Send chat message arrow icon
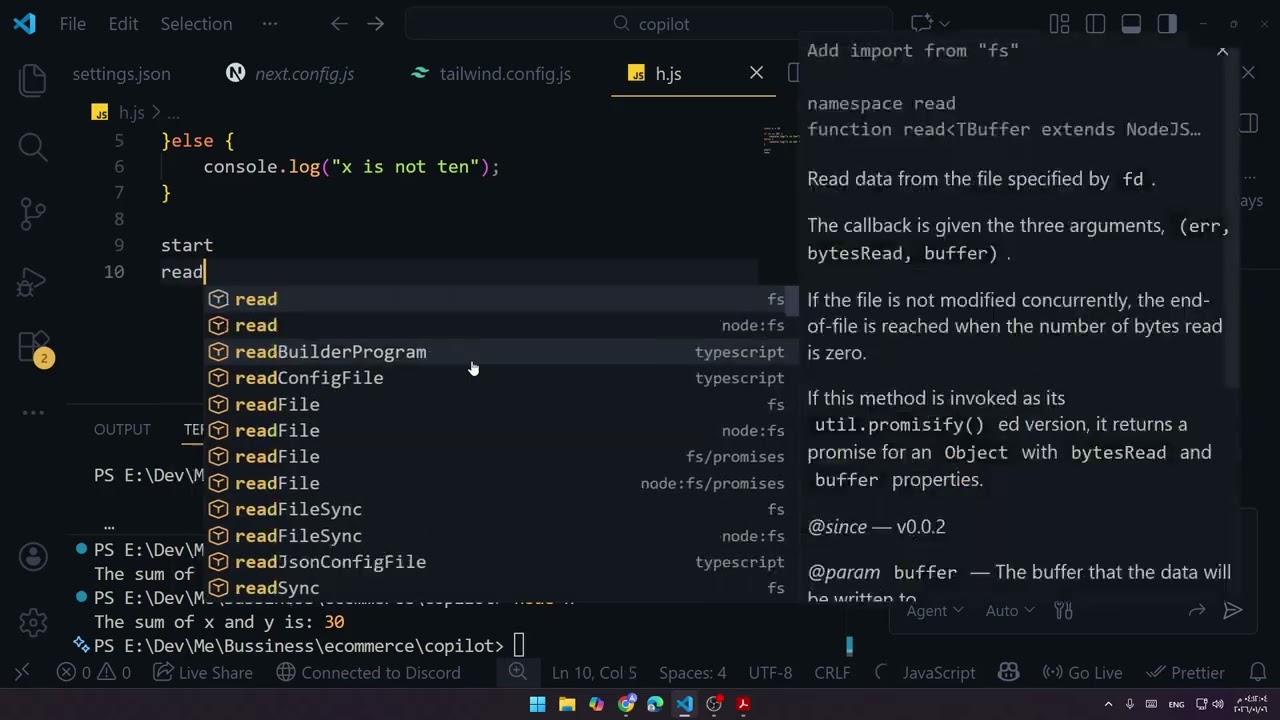This screenshot has height=720, width=1280. pyautogui.click(x=1233, y=611)
